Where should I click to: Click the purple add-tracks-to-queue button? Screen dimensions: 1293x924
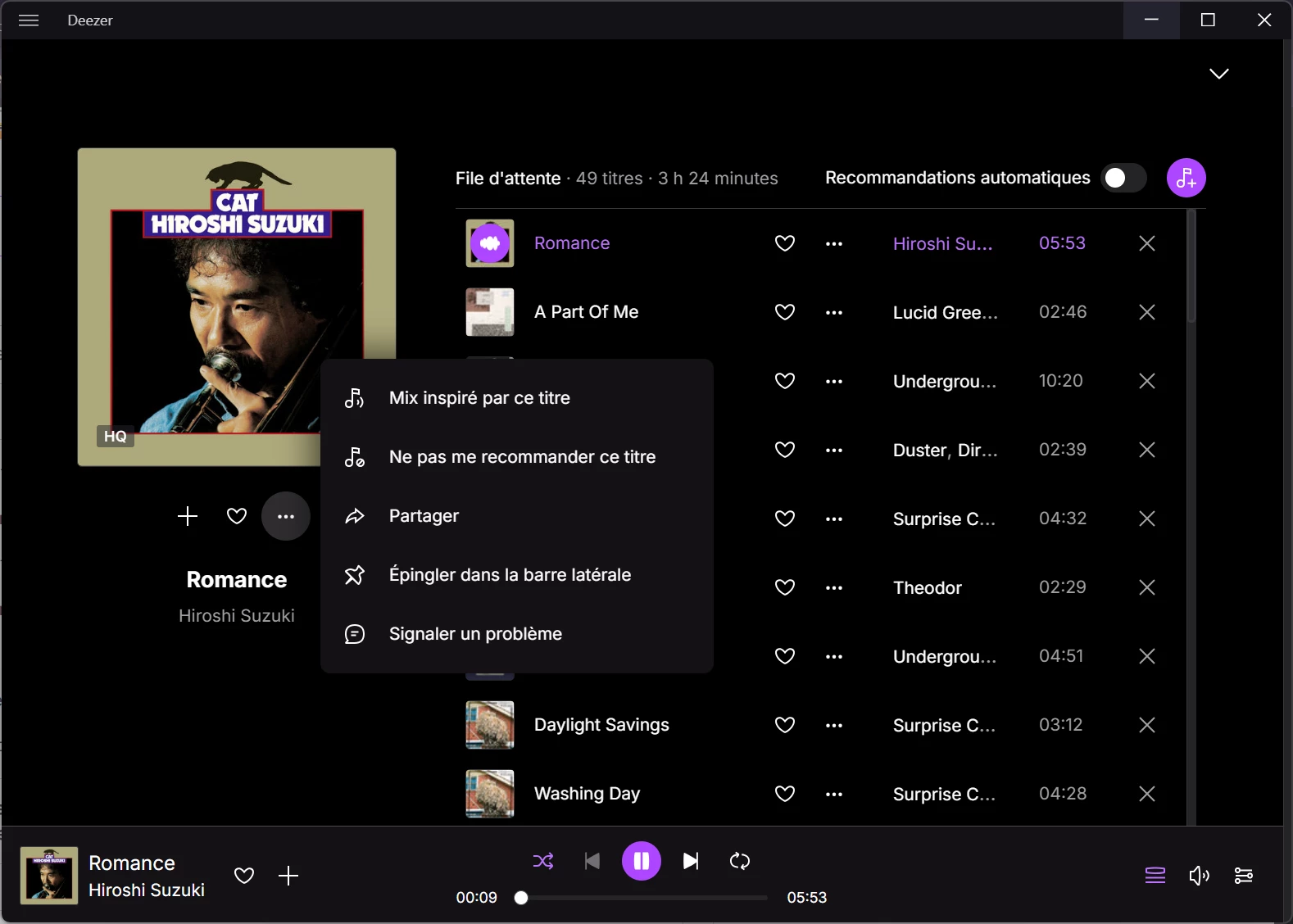click(1186, 178)
